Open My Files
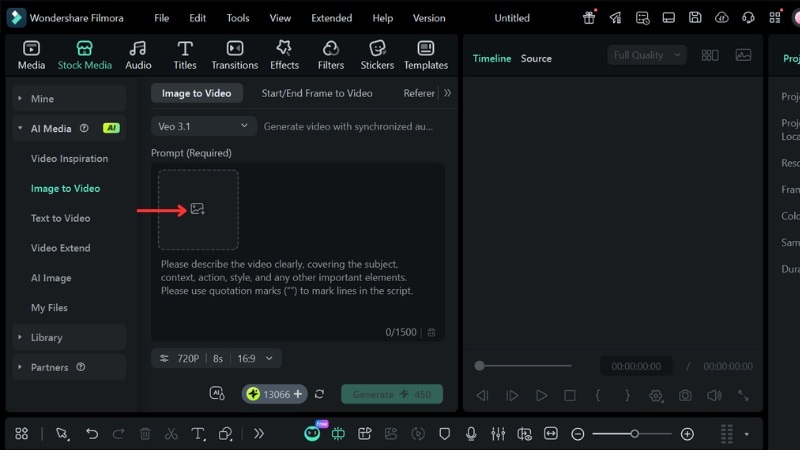Viewport: 800px width, 450px height. 49,308
